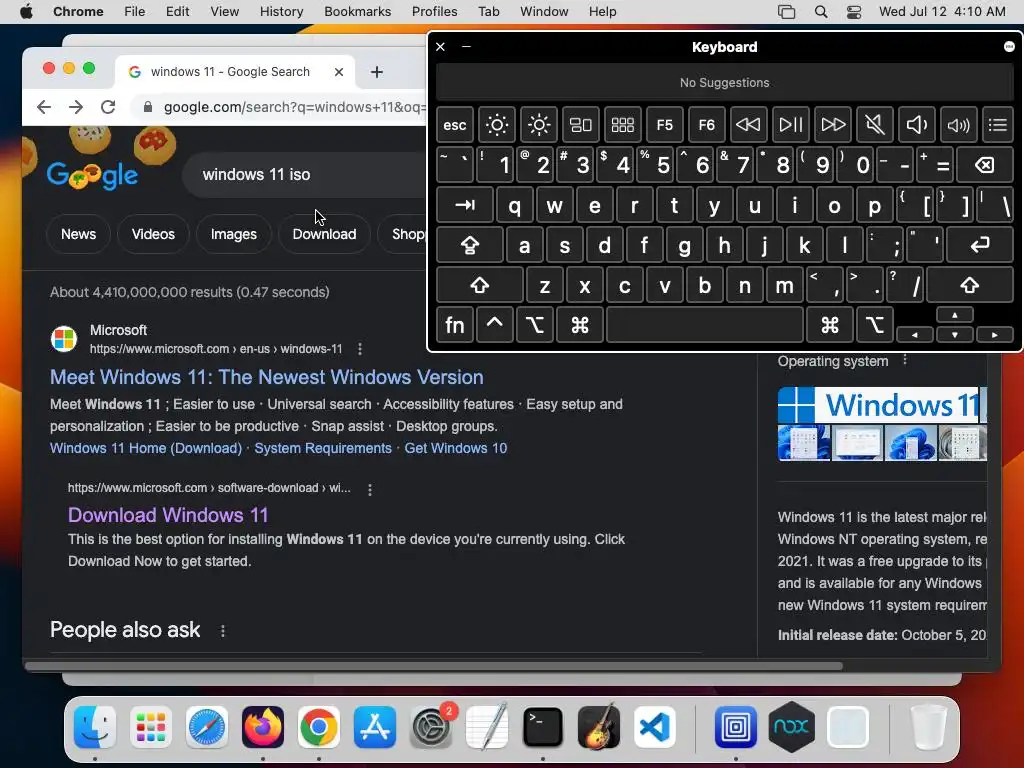Screen dimensions: 1024x768
Task: Open the Download Windows 11 result
Action: [168, 515]
